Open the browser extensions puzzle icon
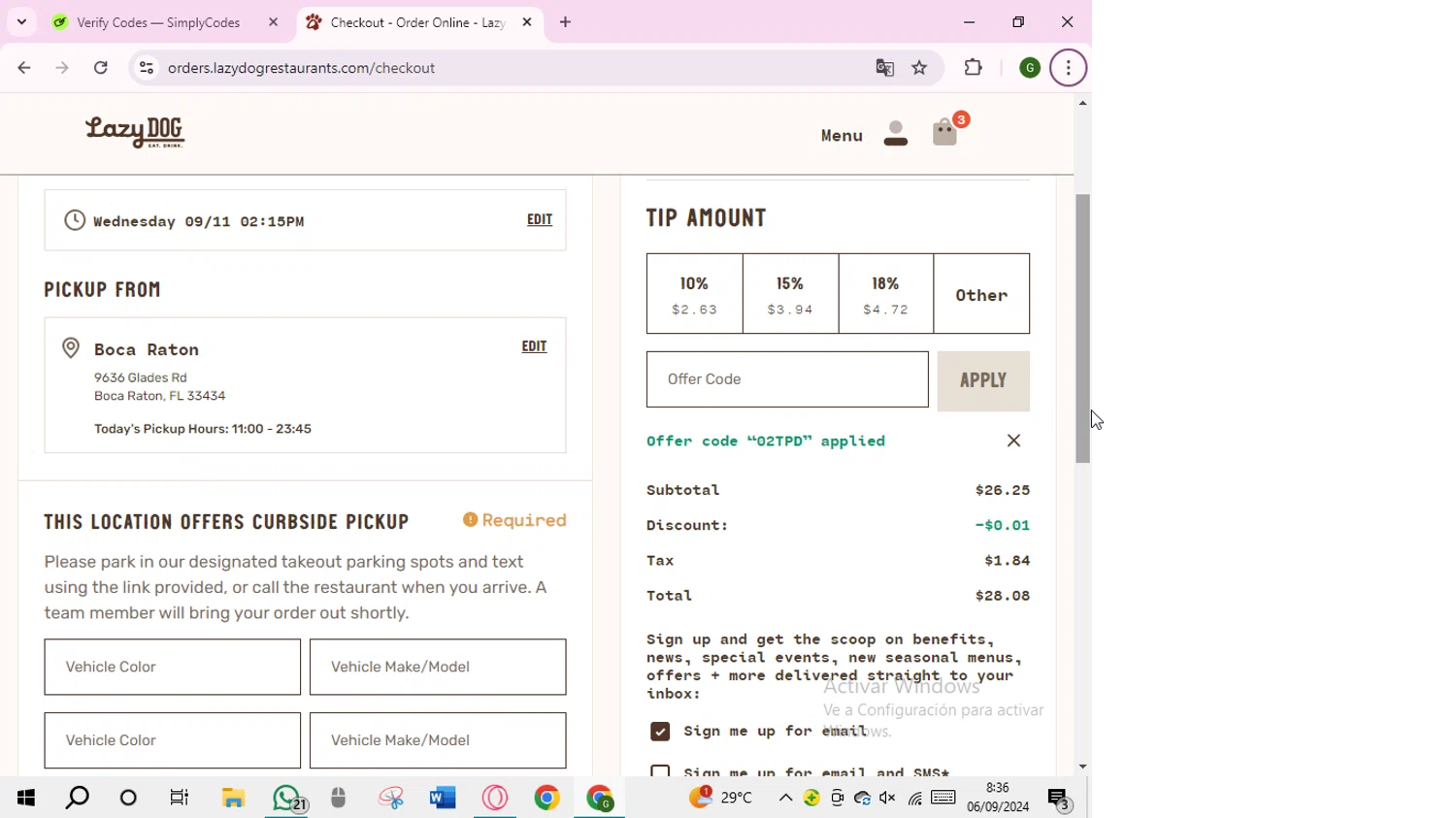This screenshot has height=818, width=1456. pos(973,68)
